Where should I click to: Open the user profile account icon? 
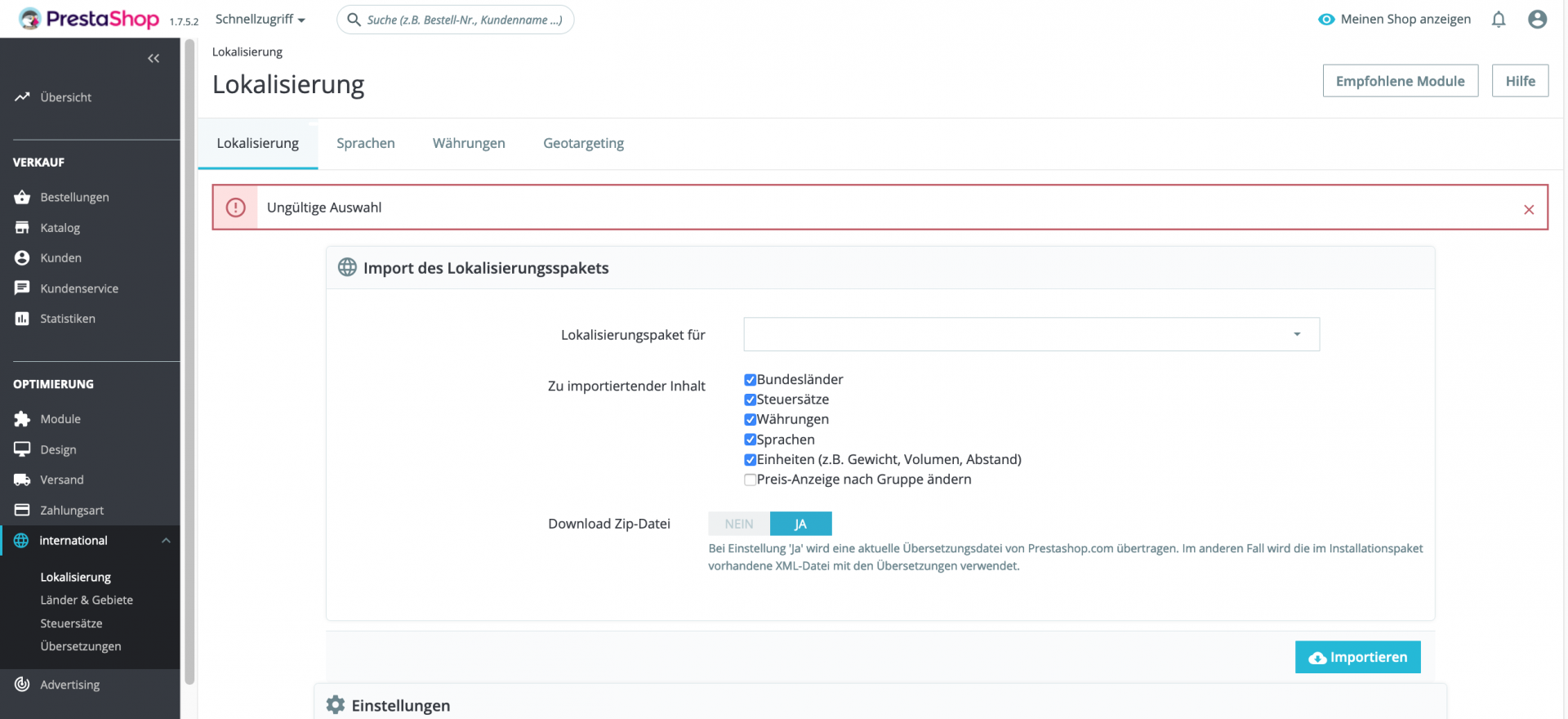tap(1537, 20)
